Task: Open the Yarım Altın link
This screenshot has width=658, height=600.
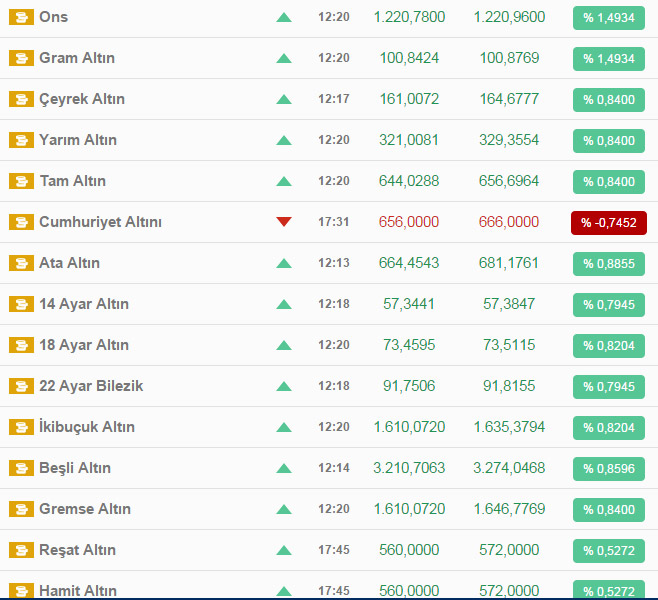Action: point(77,140)
